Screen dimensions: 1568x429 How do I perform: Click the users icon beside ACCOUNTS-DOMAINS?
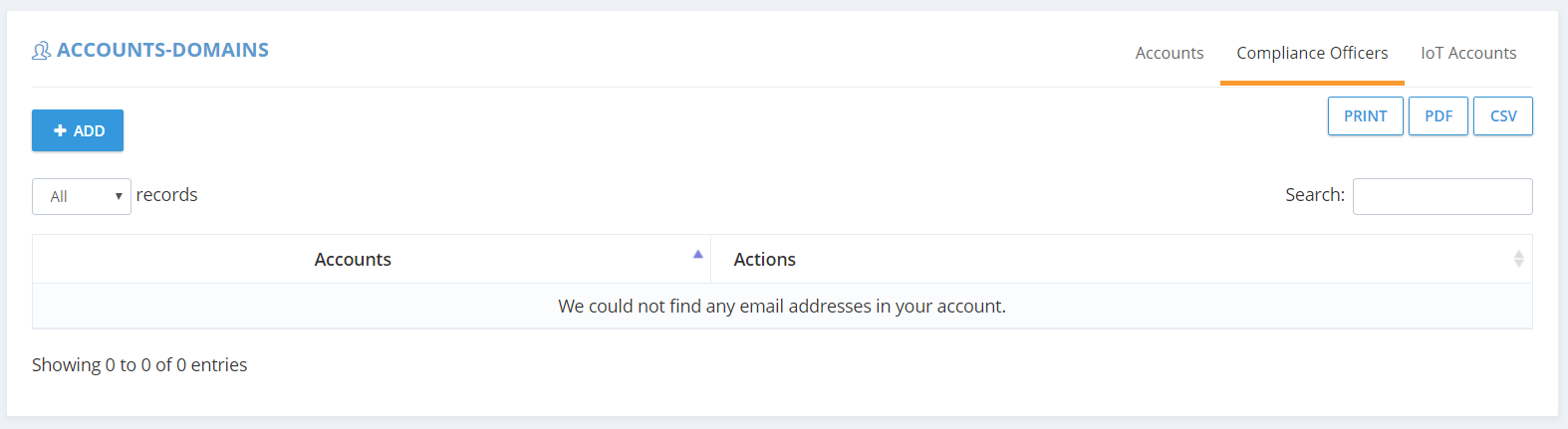point(41,51)
